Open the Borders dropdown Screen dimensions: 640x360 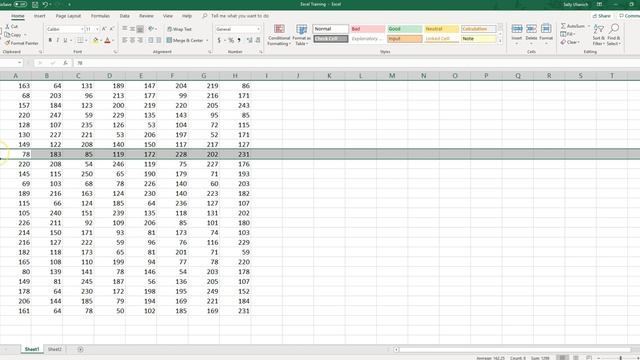86,40
